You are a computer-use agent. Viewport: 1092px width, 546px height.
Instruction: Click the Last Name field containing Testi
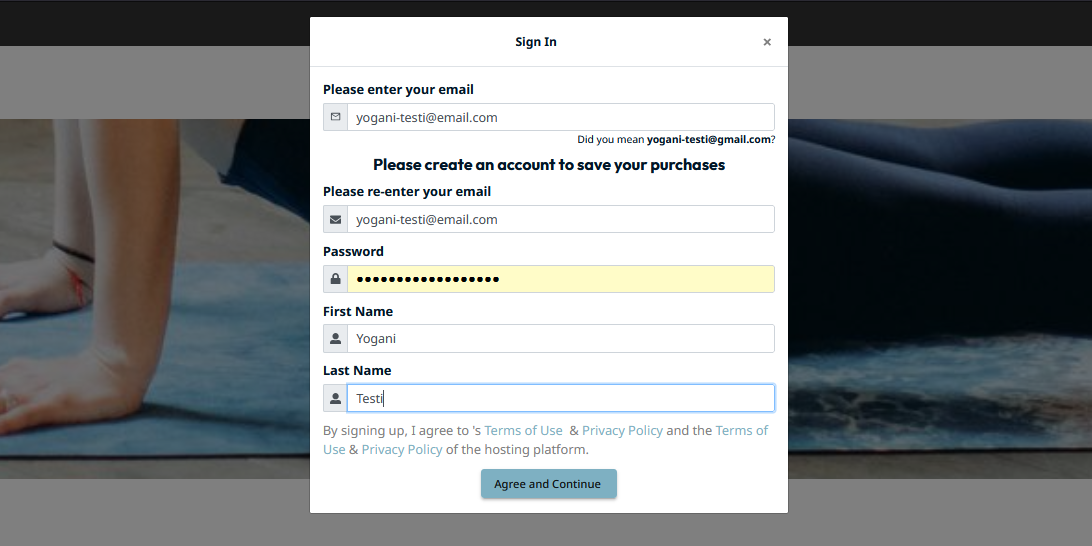point(560,398)
